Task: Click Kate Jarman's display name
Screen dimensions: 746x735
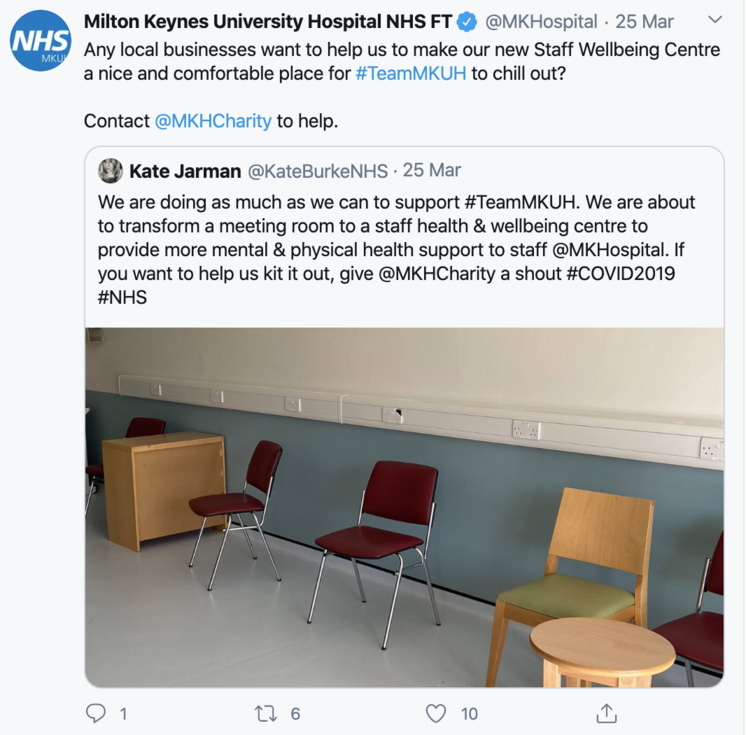Action: pos(185,171)
